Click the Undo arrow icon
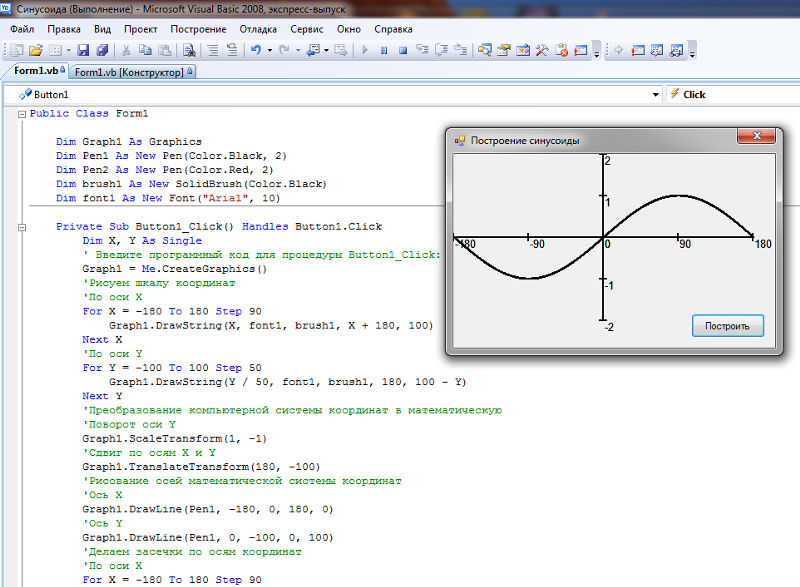Image resolution: width=800 pixels, height=587 pixels. coord(256,50)
